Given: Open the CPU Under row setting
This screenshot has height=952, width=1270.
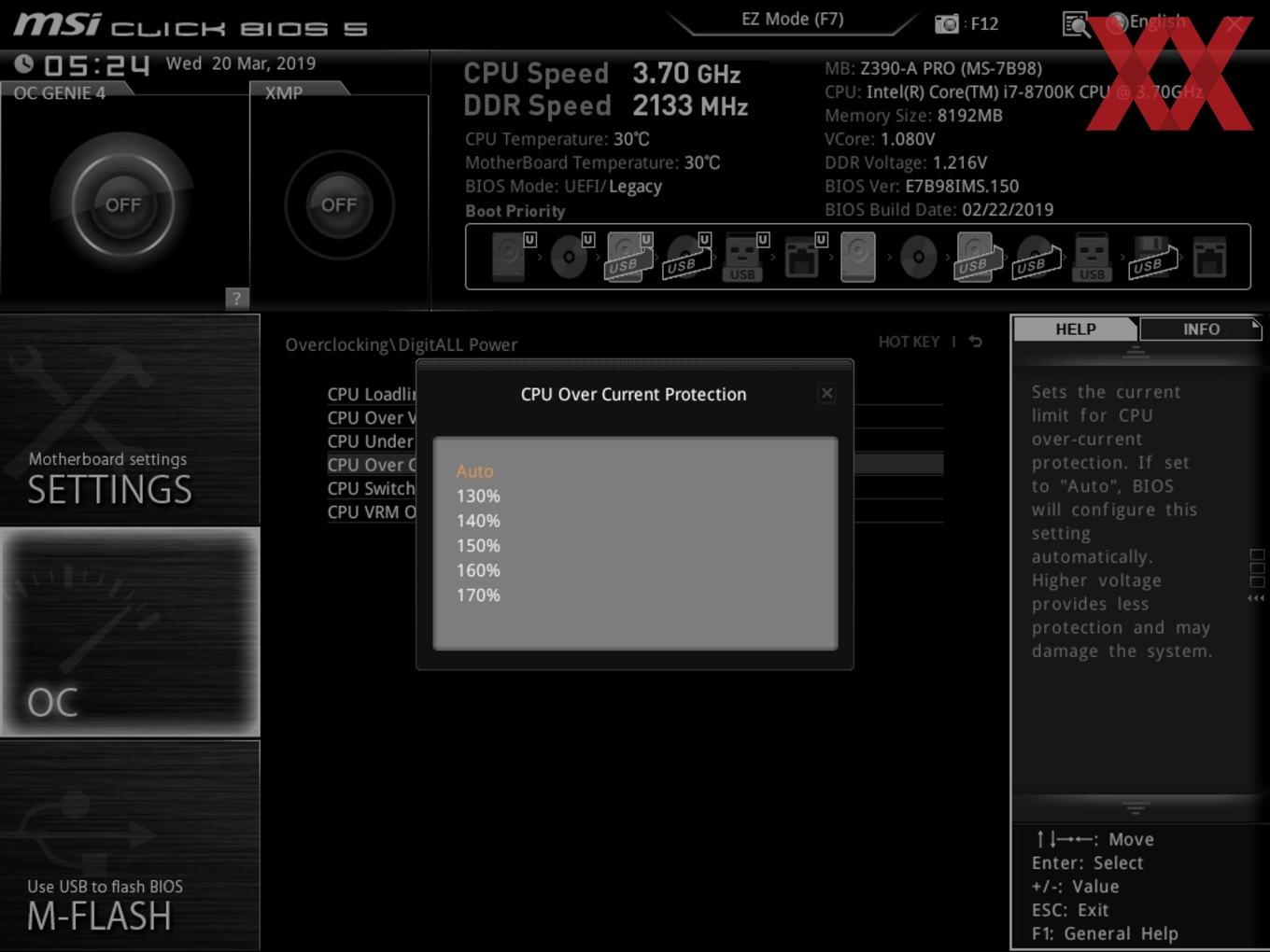Looking at the screenshot, I should point(372,441).
